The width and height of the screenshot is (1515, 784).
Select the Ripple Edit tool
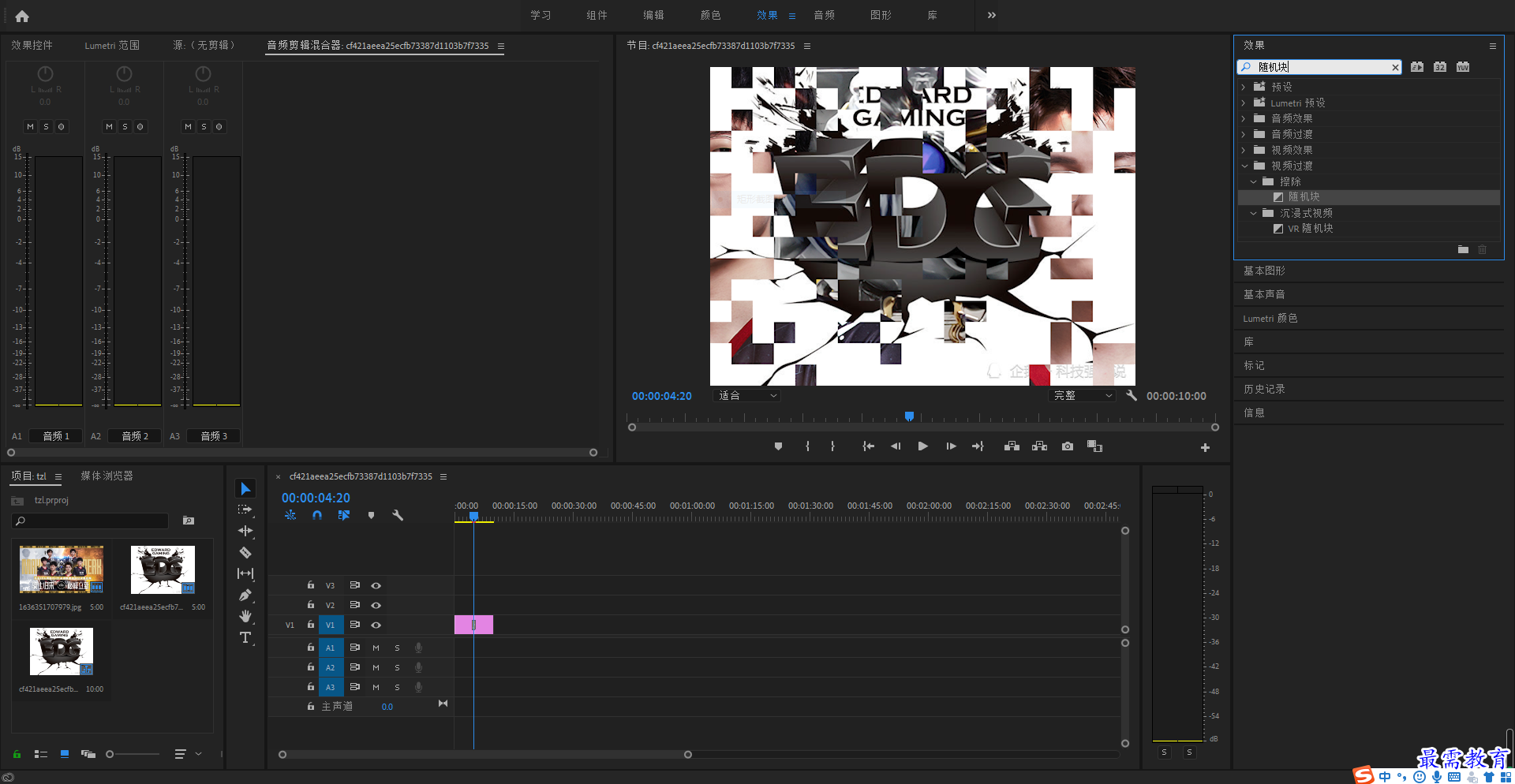[245, 531]
